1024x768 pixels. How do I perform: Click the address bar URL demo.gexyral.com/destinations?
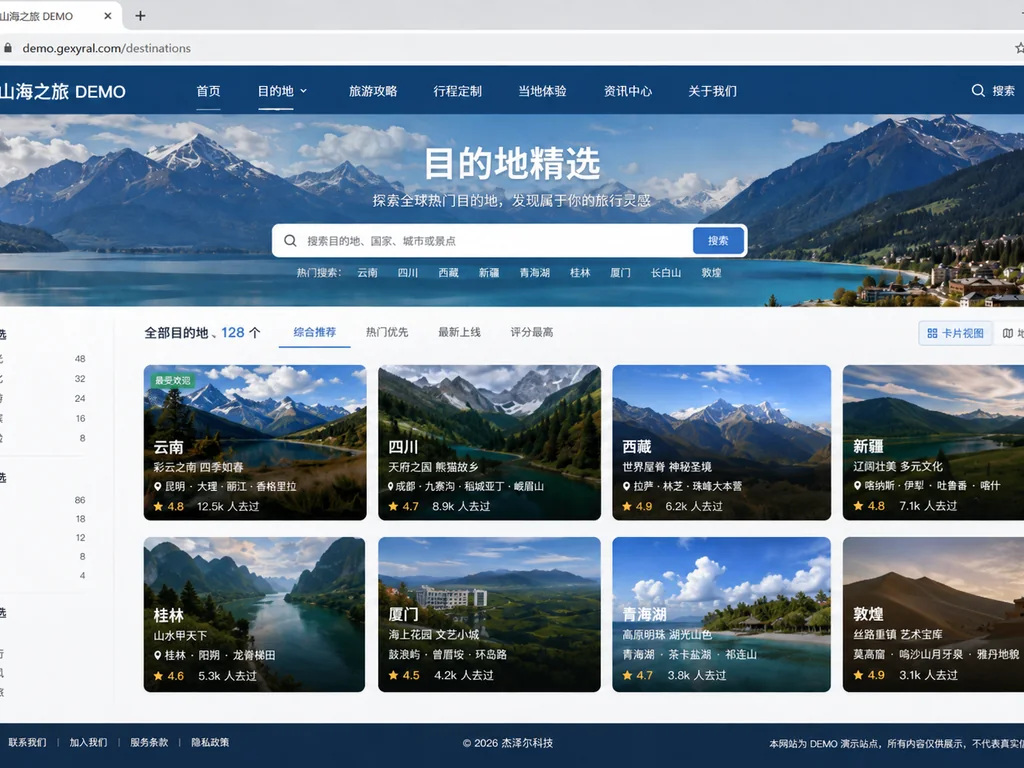pos(106,48)
